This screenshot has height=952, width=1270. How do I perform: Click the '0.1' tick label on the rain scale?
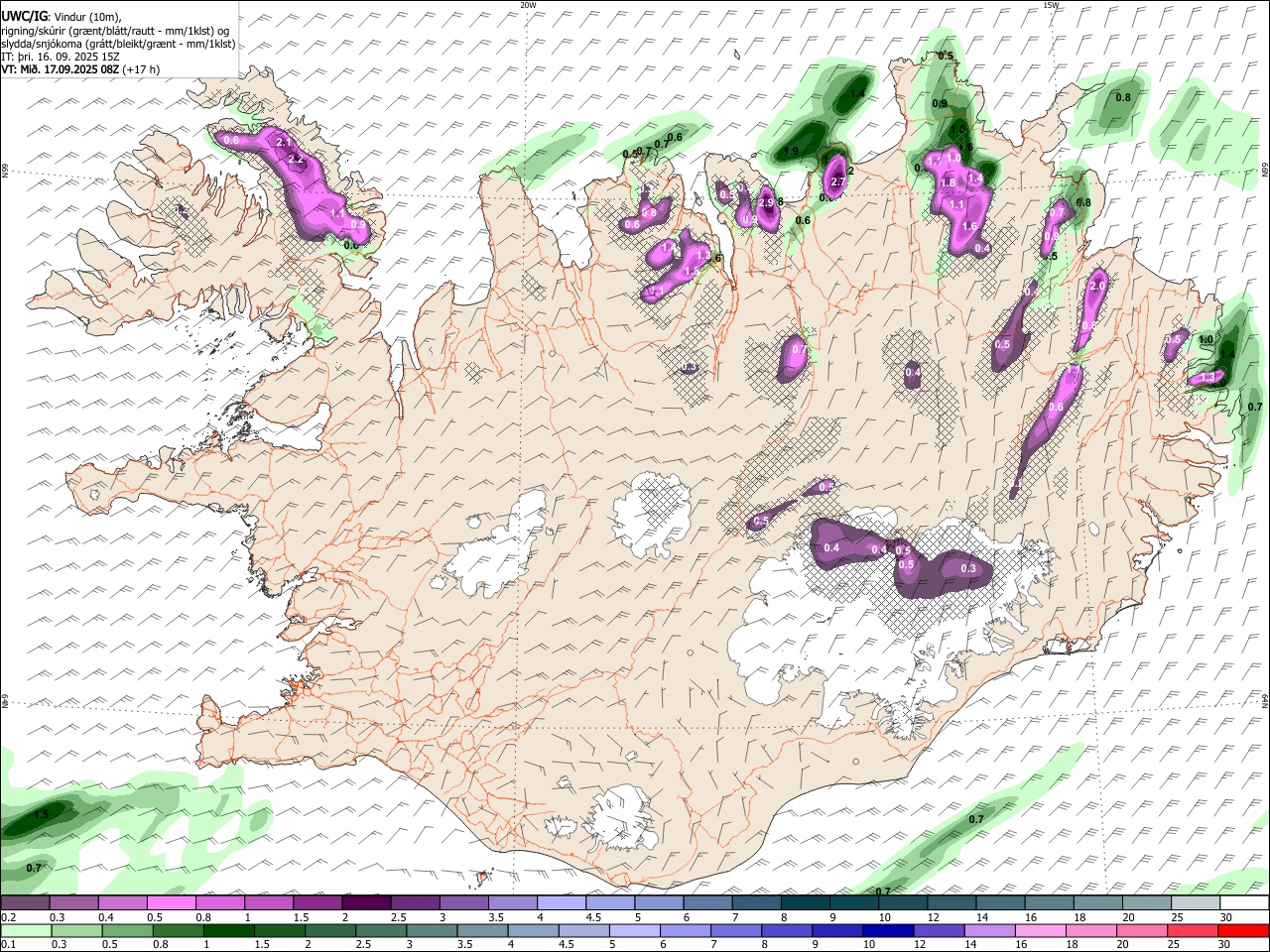pyautogui.click(x=8, y=944)
